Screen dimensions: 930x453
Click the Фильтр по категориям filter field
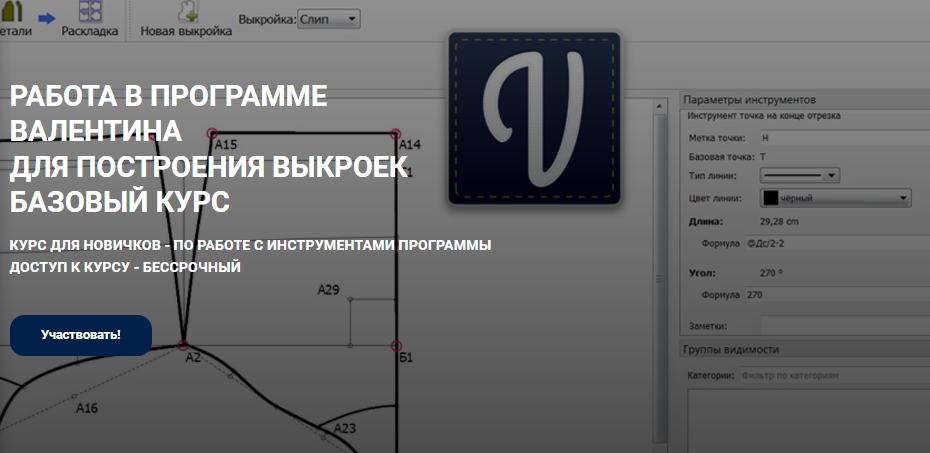pyautogui.click(x=835, y=375)
